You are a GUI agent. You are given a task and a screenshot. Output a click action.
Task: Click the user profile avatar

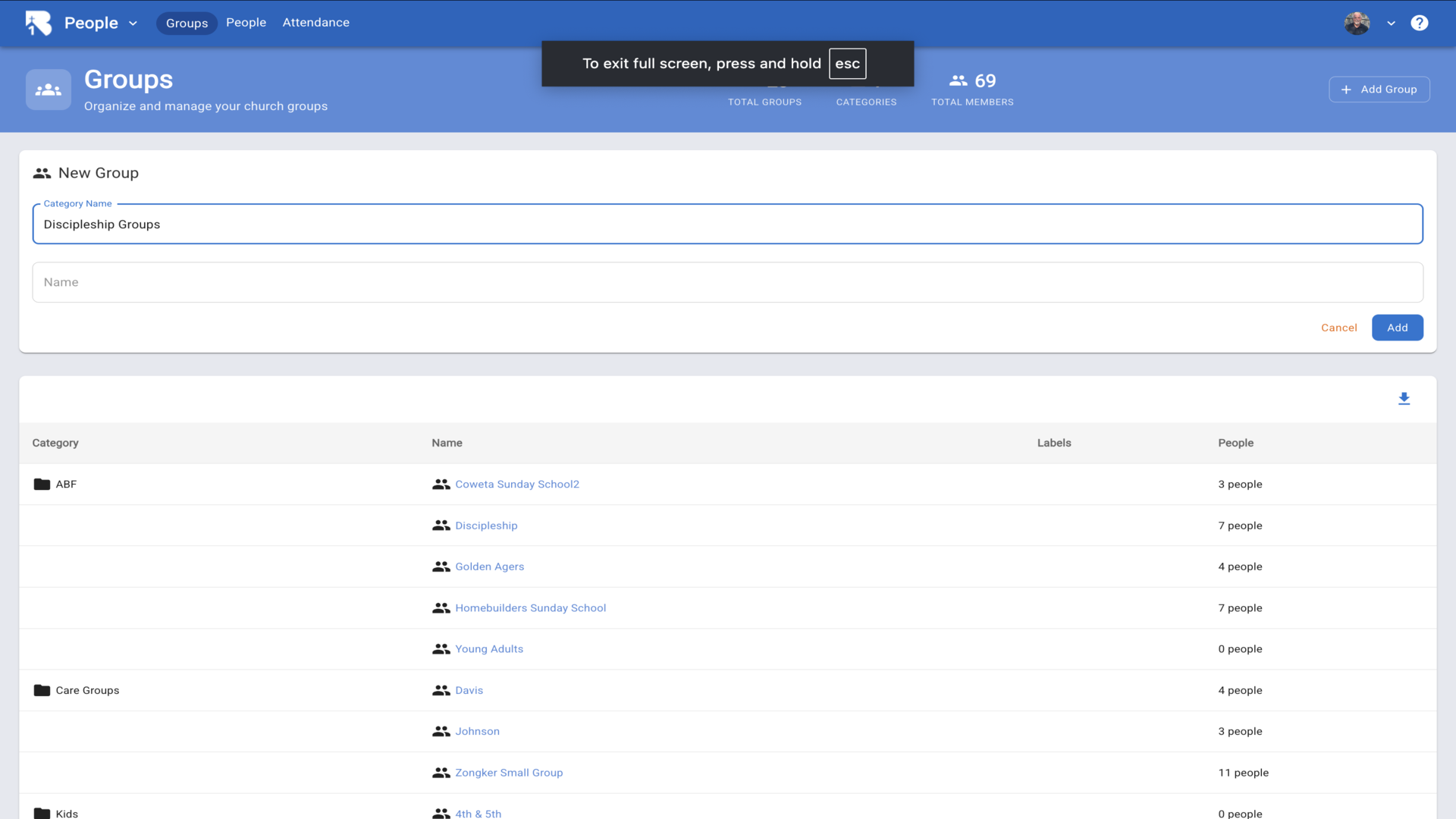pos(1357,23)
